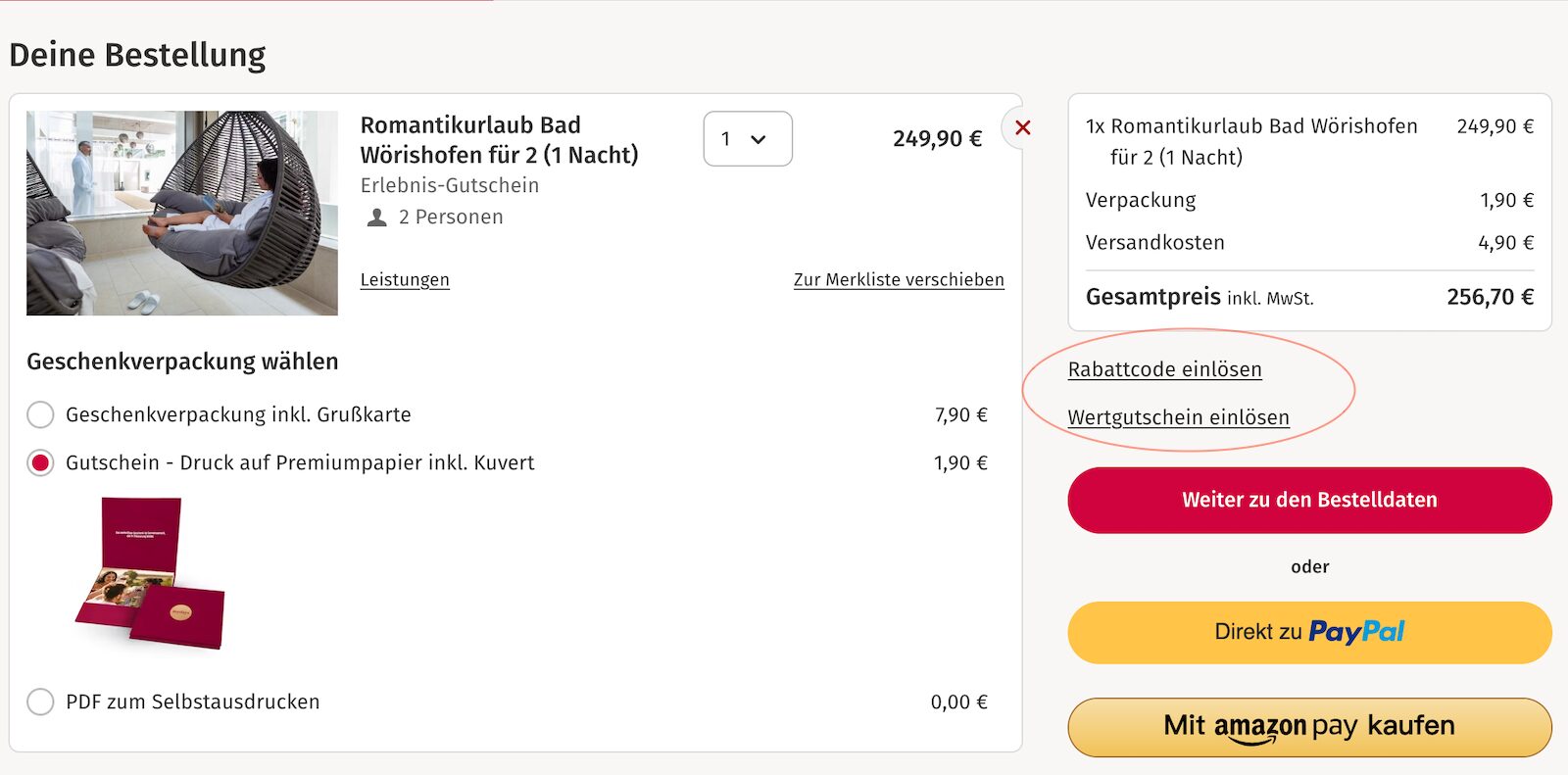This screenshot has height=775, width=1568.
Task: Select Geschenkverpackung inkl. Grußkarte option
Action: click(x=40, y=414)
